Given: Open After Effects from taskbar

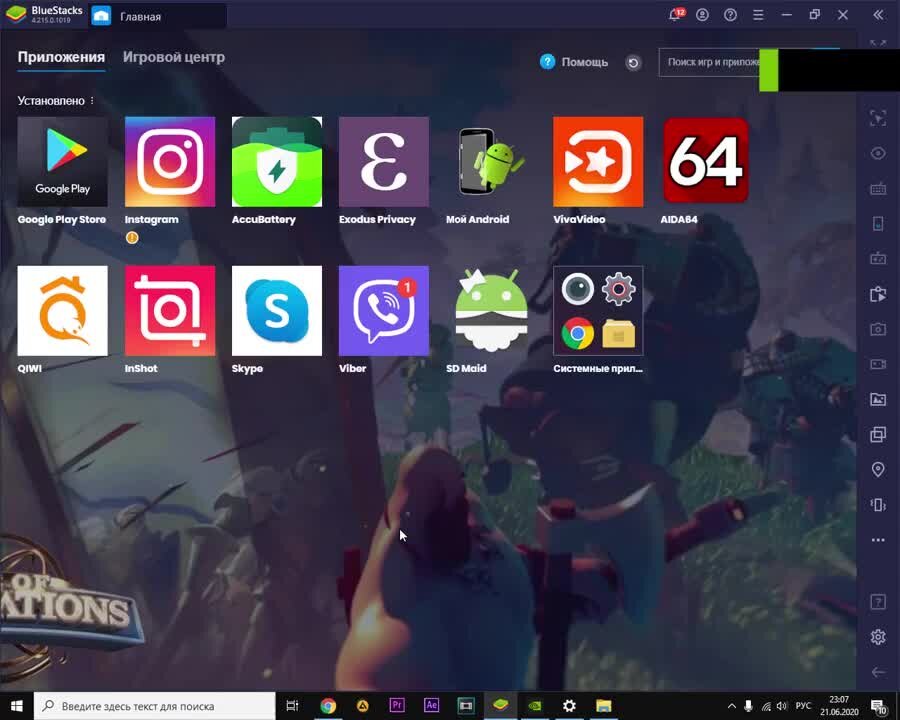Looking at the screenshot, I should tap(431, 706).
